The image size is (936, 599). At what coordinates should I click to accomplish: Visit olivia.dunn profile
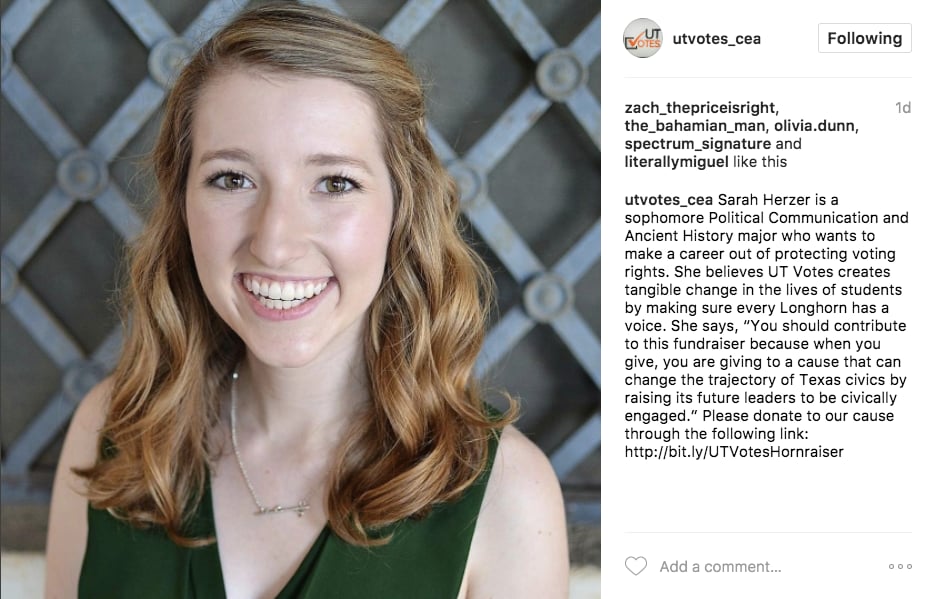pyautogui.click(x=816, y=125)
